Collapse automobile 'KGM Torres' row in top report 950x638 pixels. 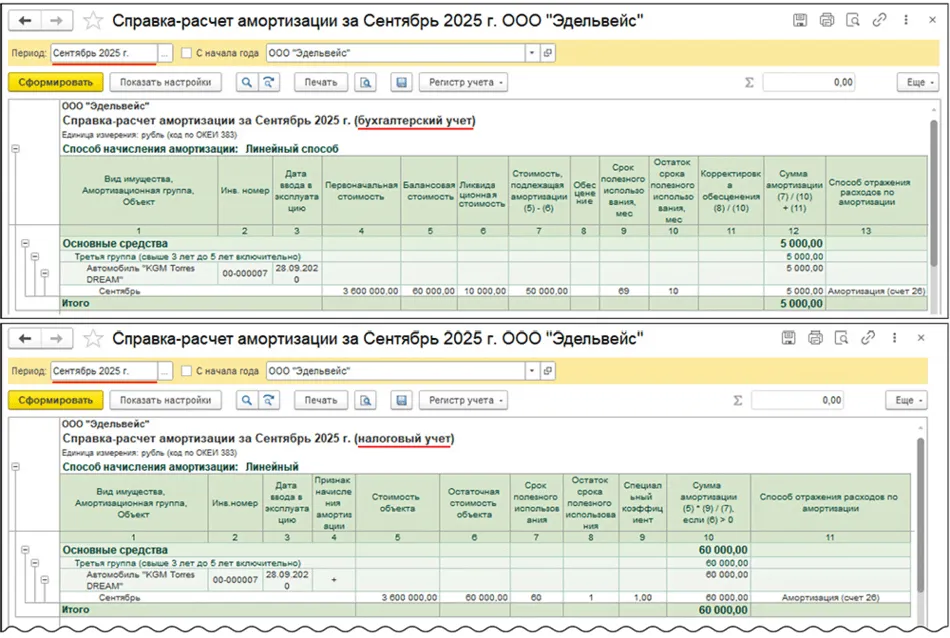coord(44,273)
